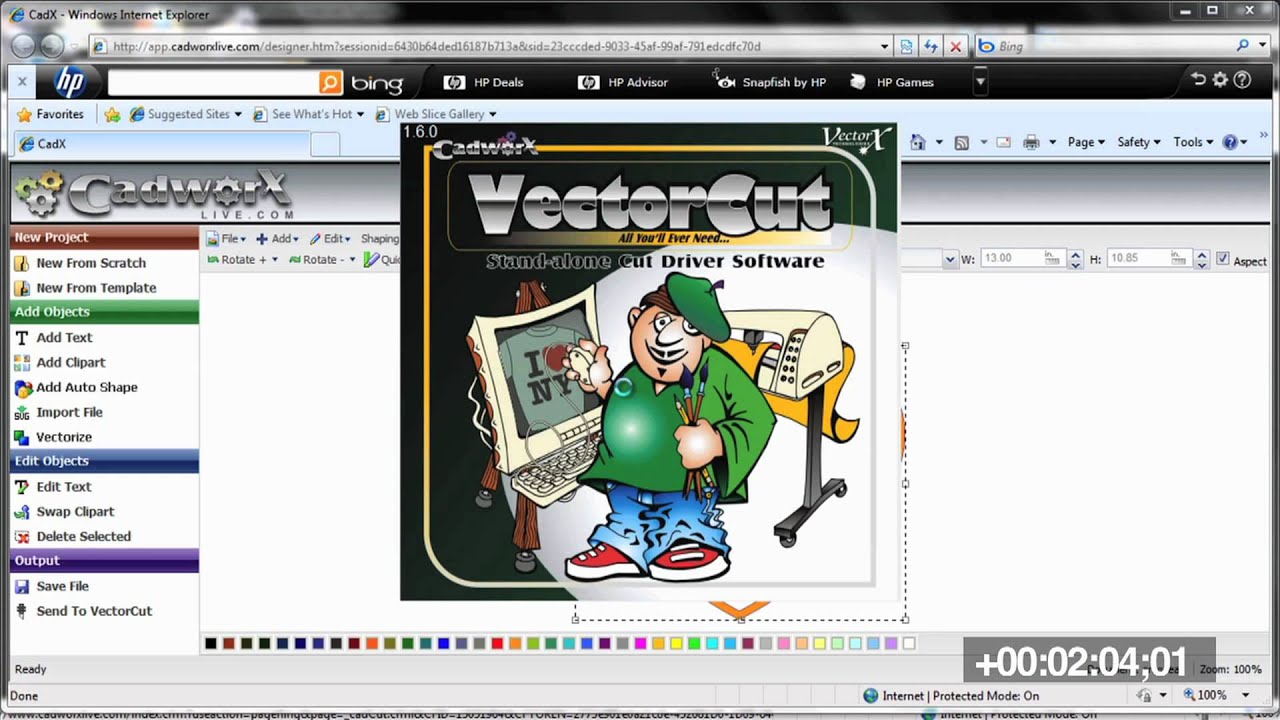Click Add to Favorites Bar star icon
This screenshot has height=720, width=1280.
coord(112,114)
